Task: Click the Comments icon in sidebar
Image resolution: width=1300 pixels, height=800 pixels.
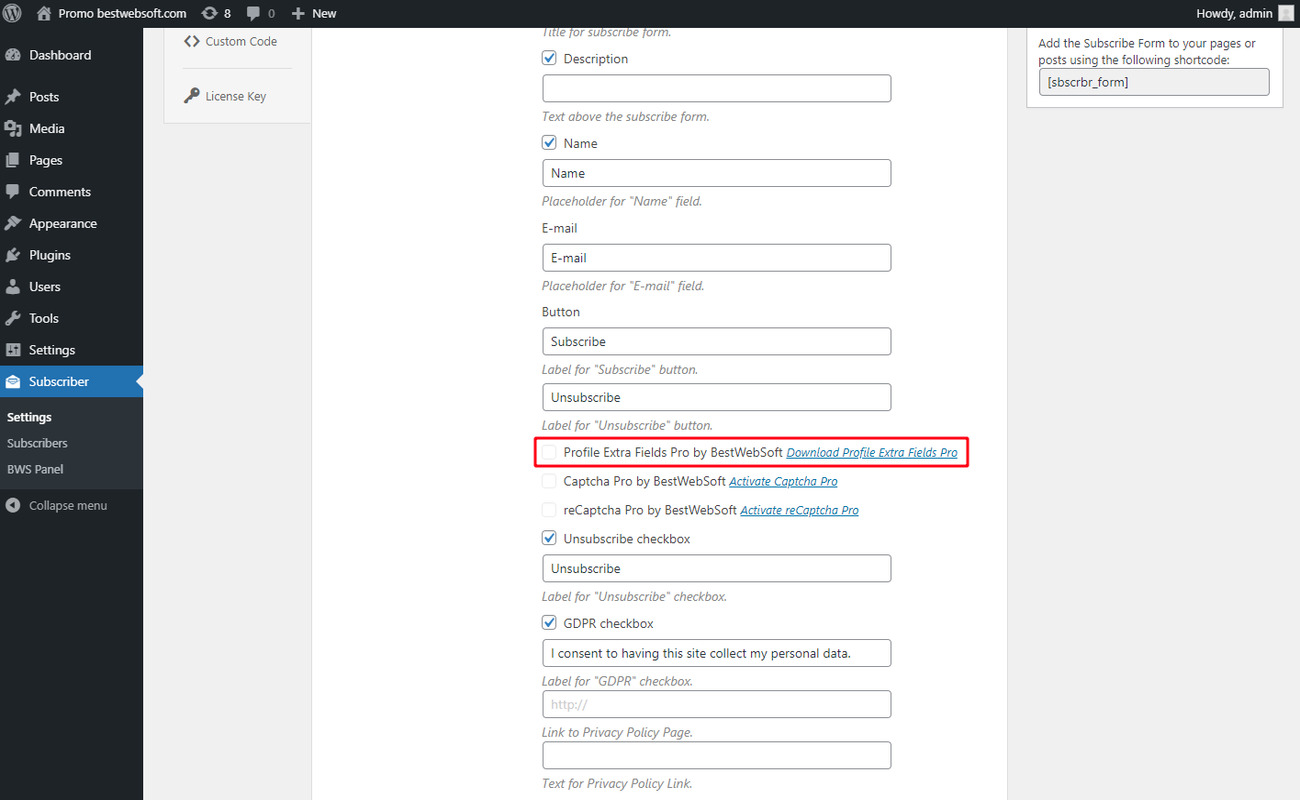Action: coord(13,192)
